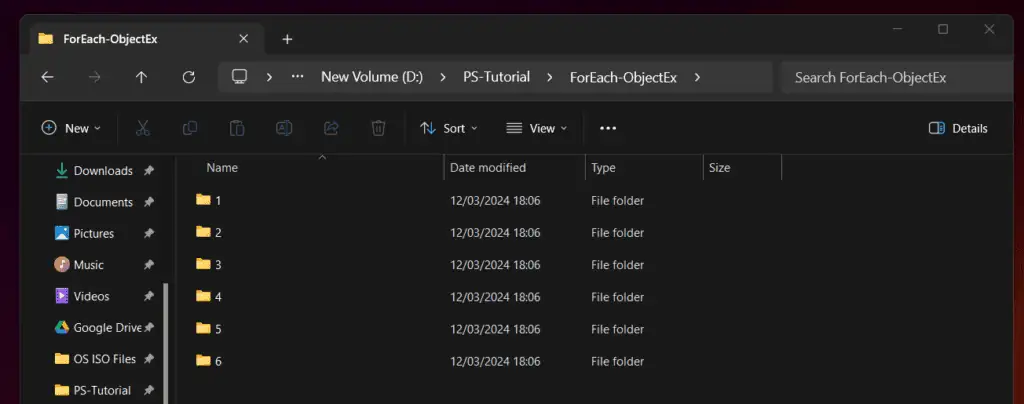Sort by the Date modified column header
Image resolution: width=1024 pixels, height=404 pixels.
[x=488, y=168]
